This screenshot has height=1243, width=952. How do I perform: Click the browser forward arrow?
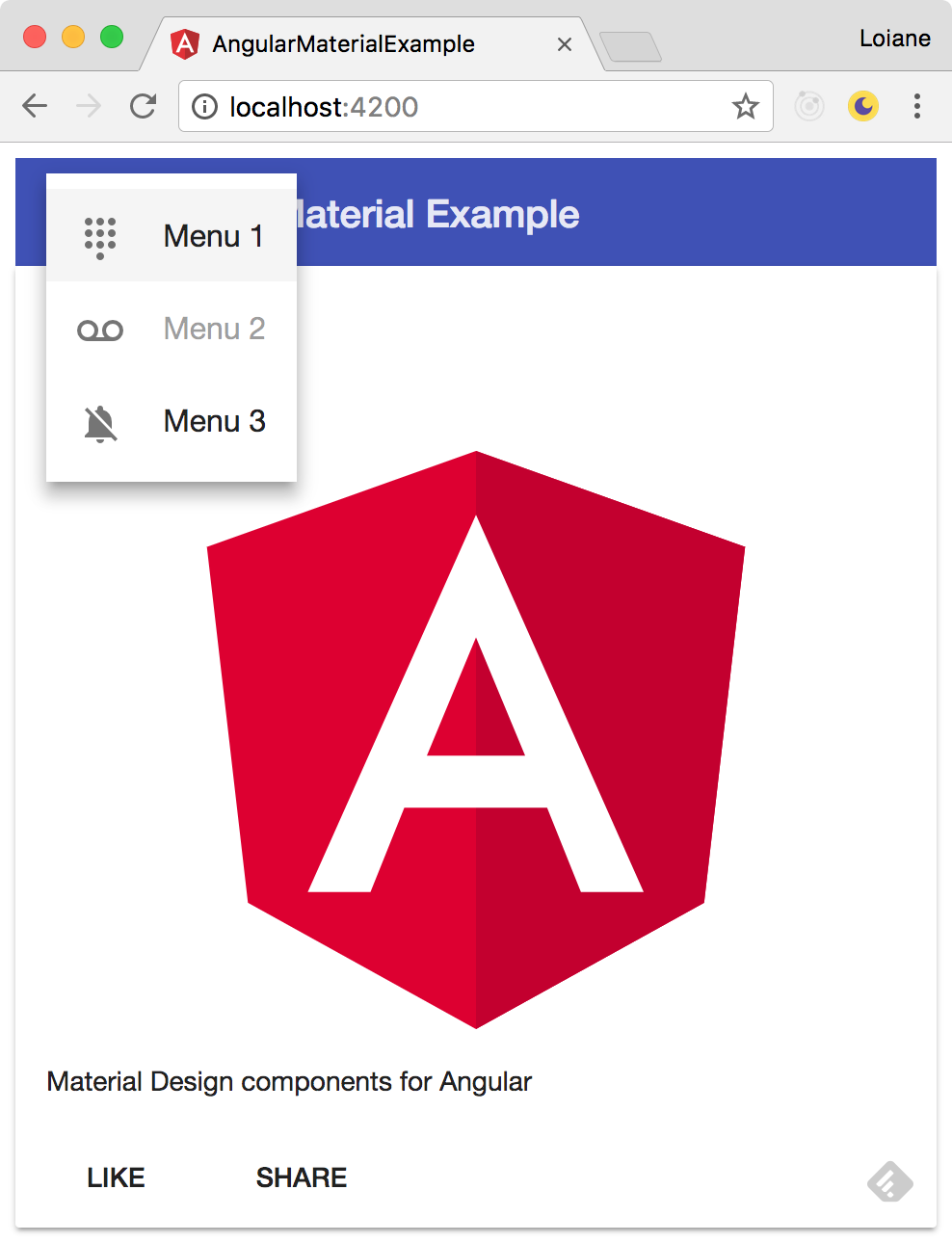pos(89,106)
